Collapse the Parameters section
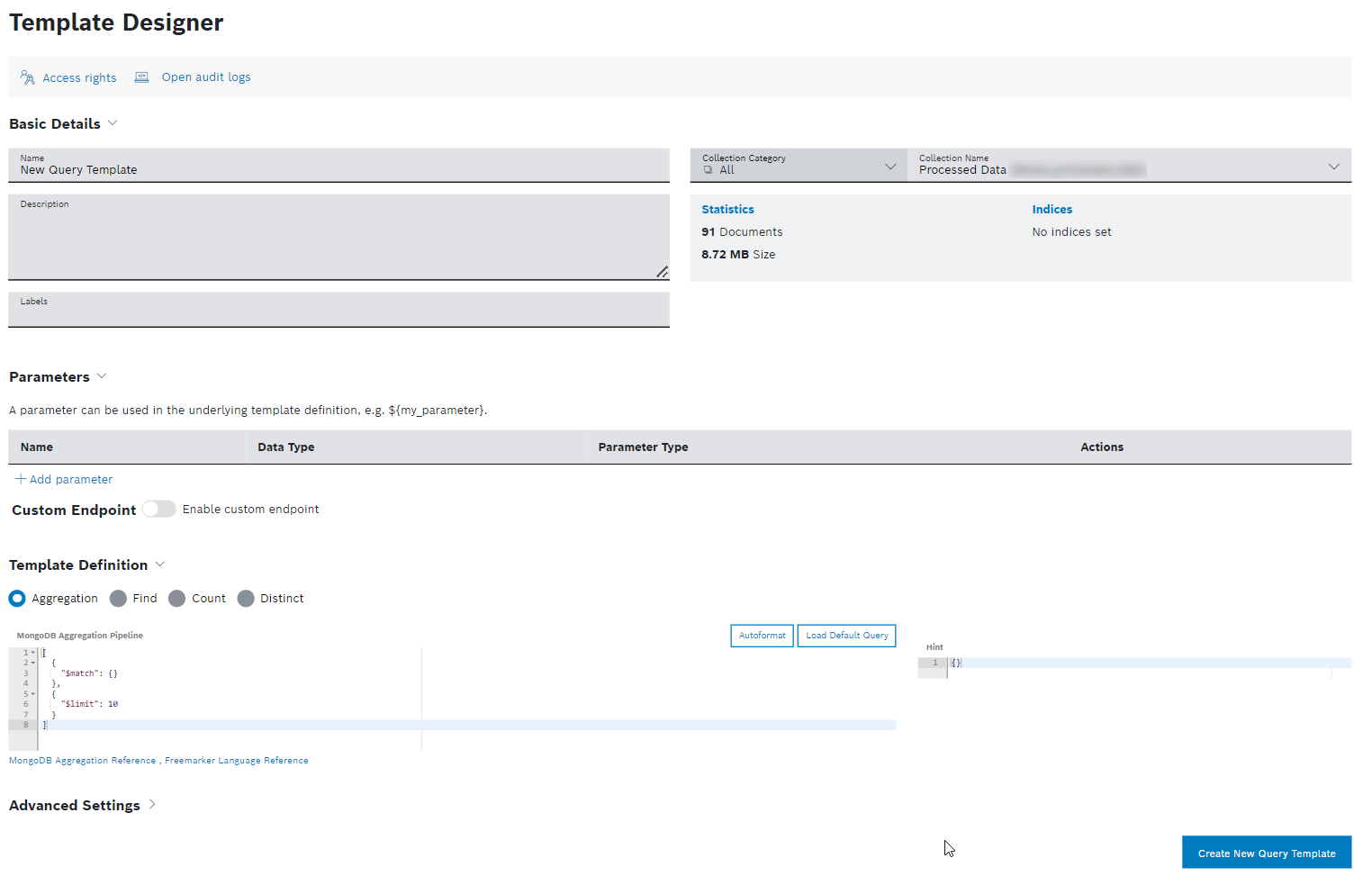The image size is (1372, 885). pos(102,376)
